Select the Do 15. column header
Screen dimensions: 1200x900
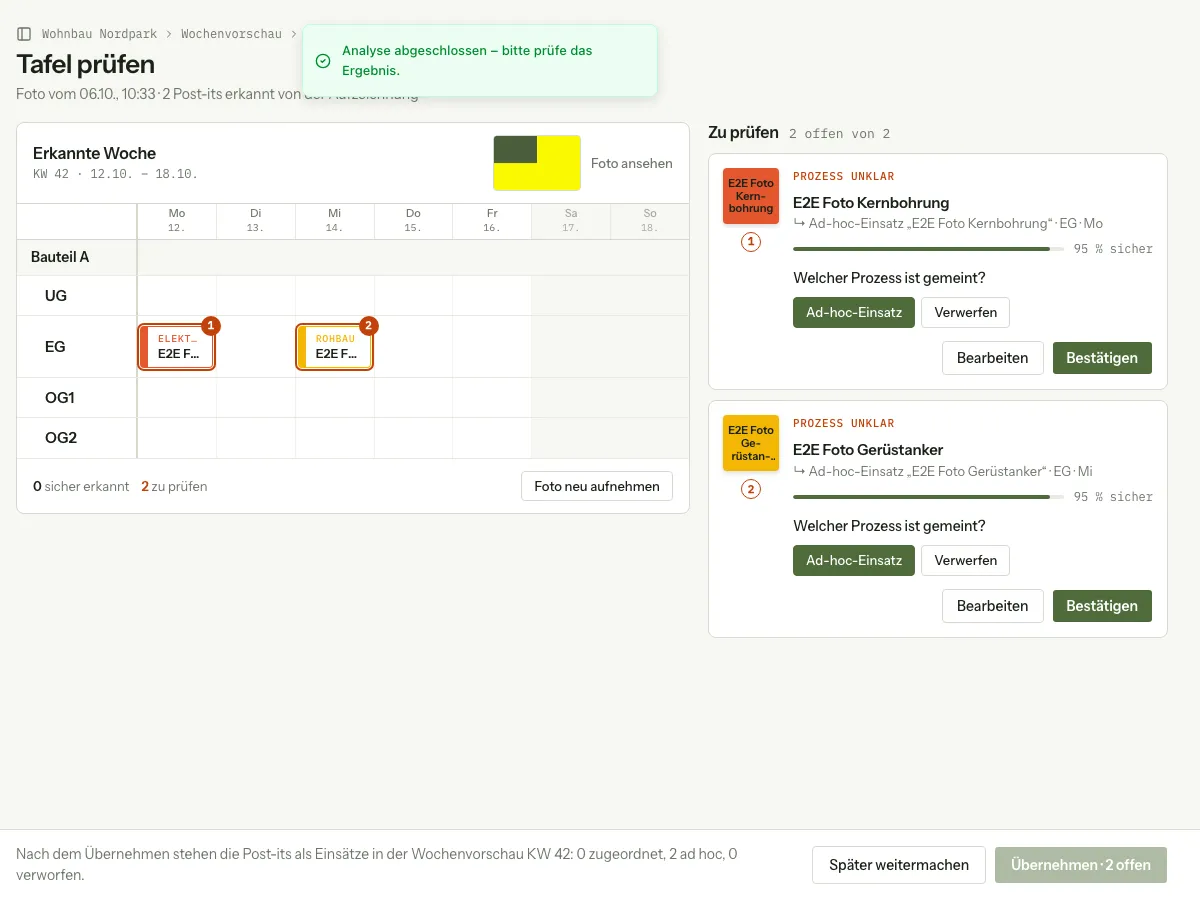click(413, 221)
